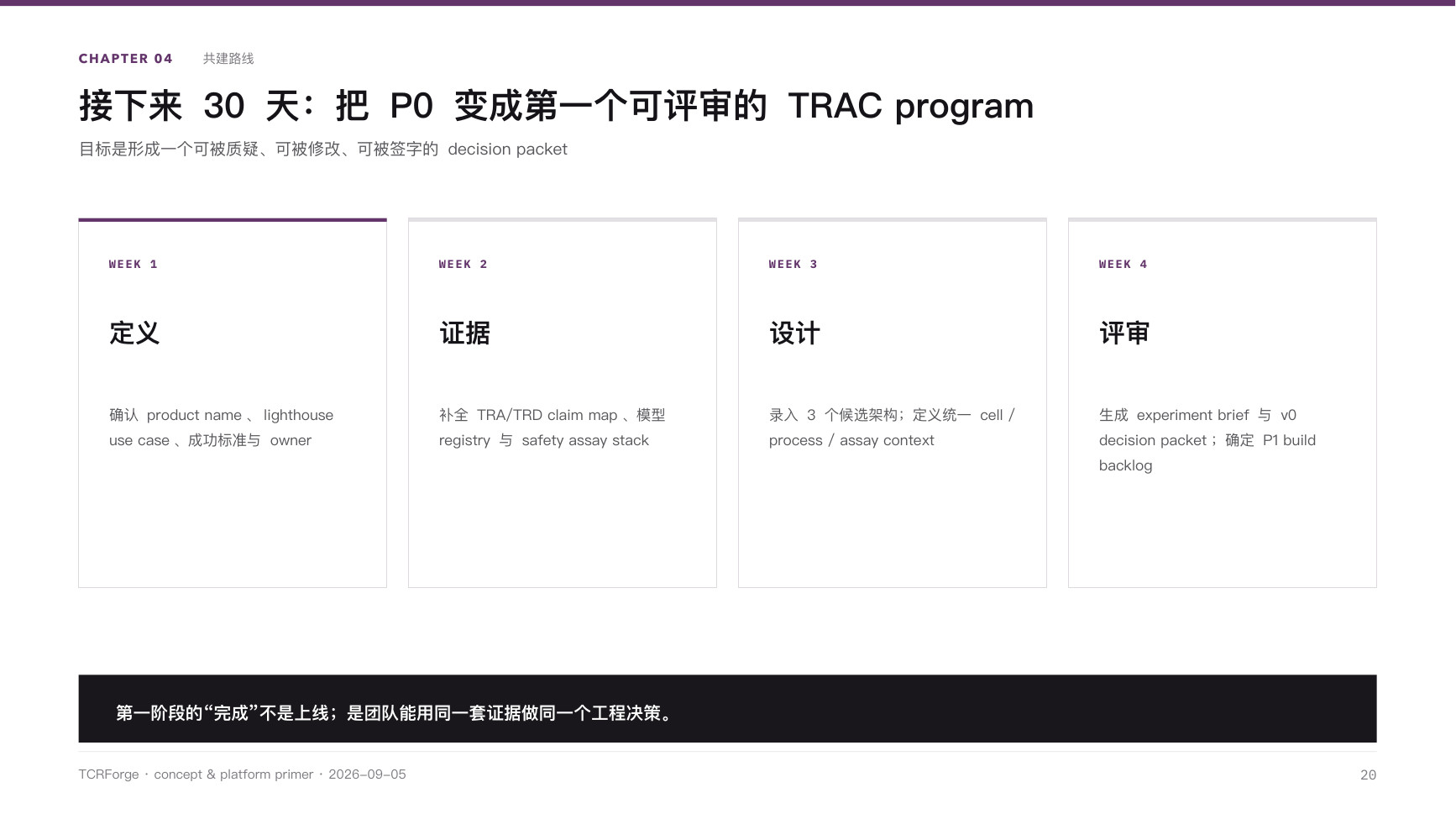Image resolution: width=1456 pixels, height=819 pixels.
Task: Select the 证据 card heading
Action: tap(464, 333)
